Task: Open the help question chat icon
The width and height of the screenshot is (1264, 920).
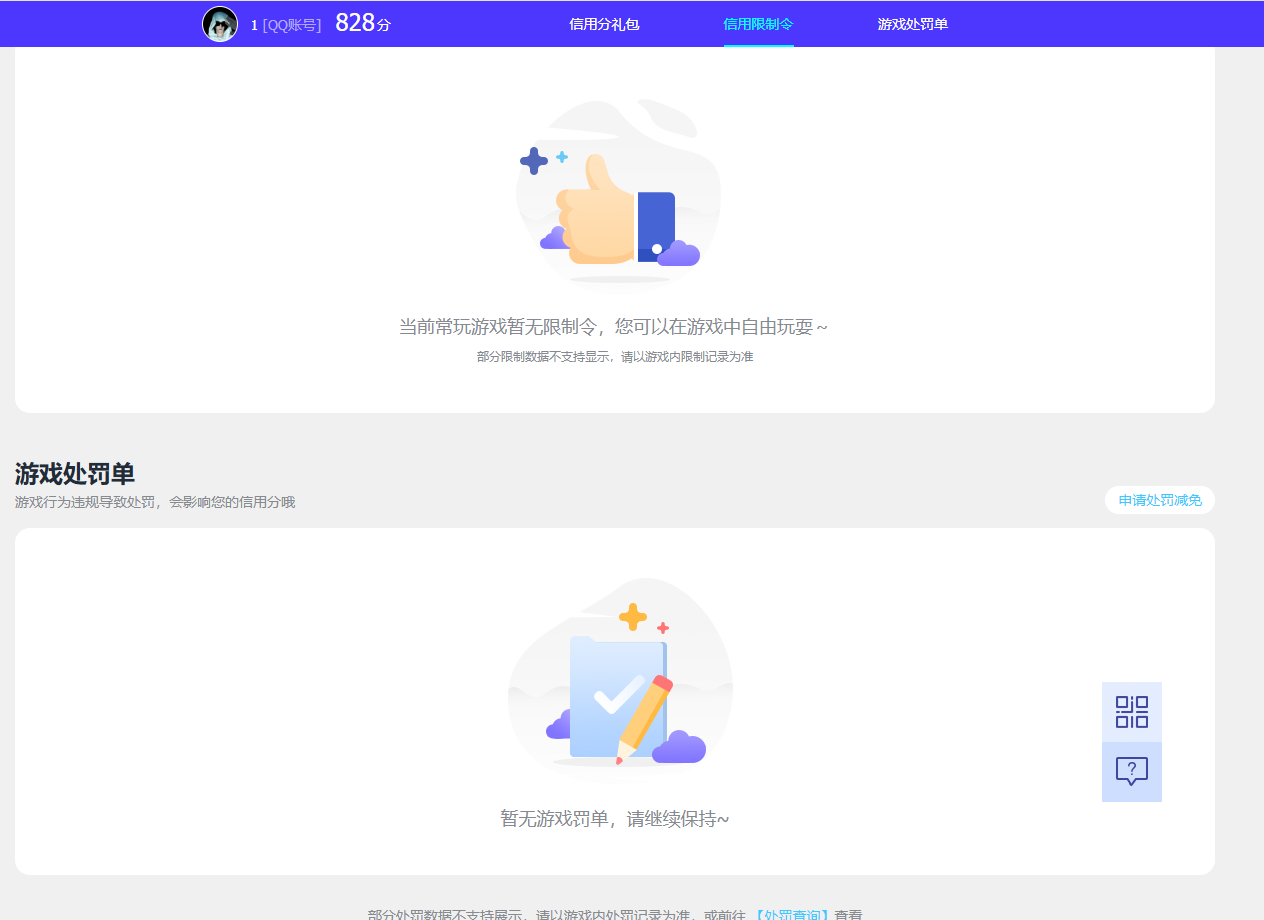Action: (1132, 772)
